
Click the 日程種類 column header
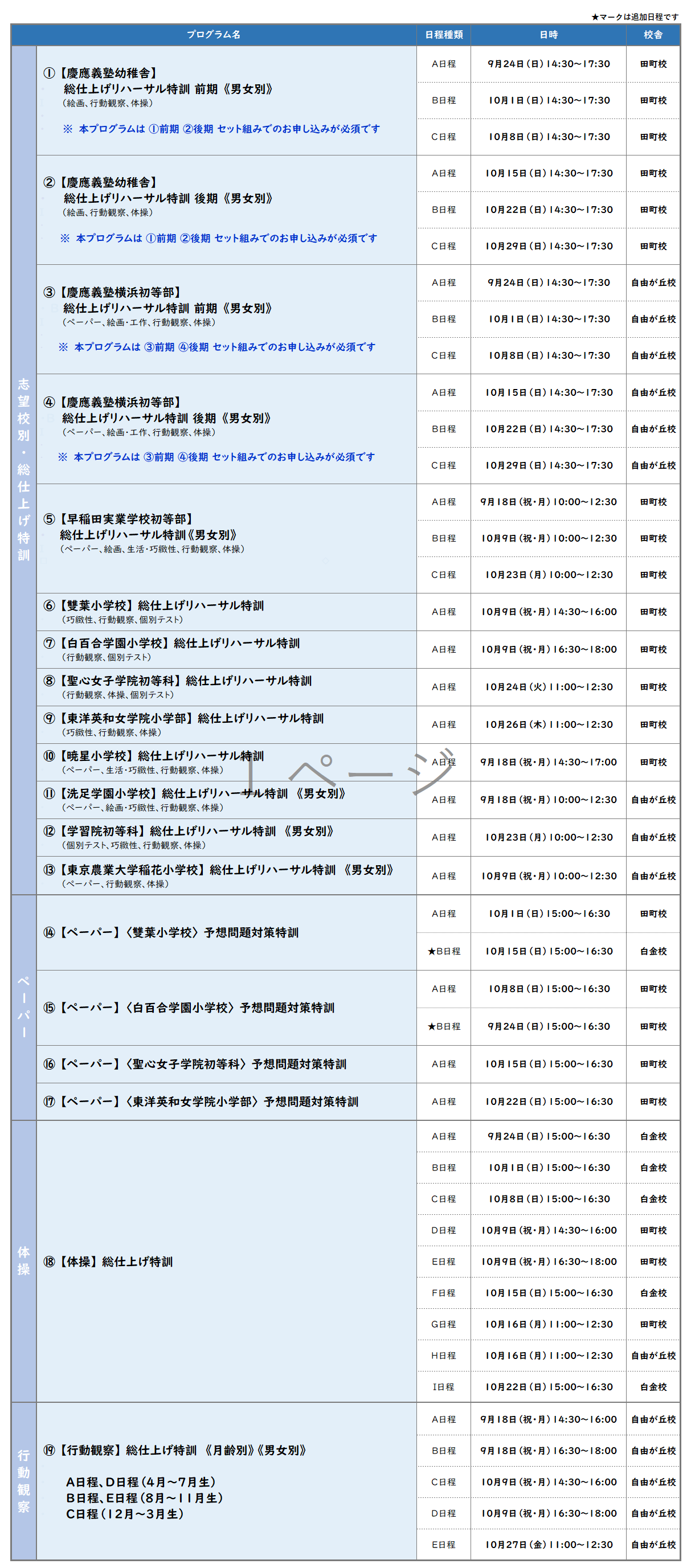pyautogui.click(x=443, y=35)
